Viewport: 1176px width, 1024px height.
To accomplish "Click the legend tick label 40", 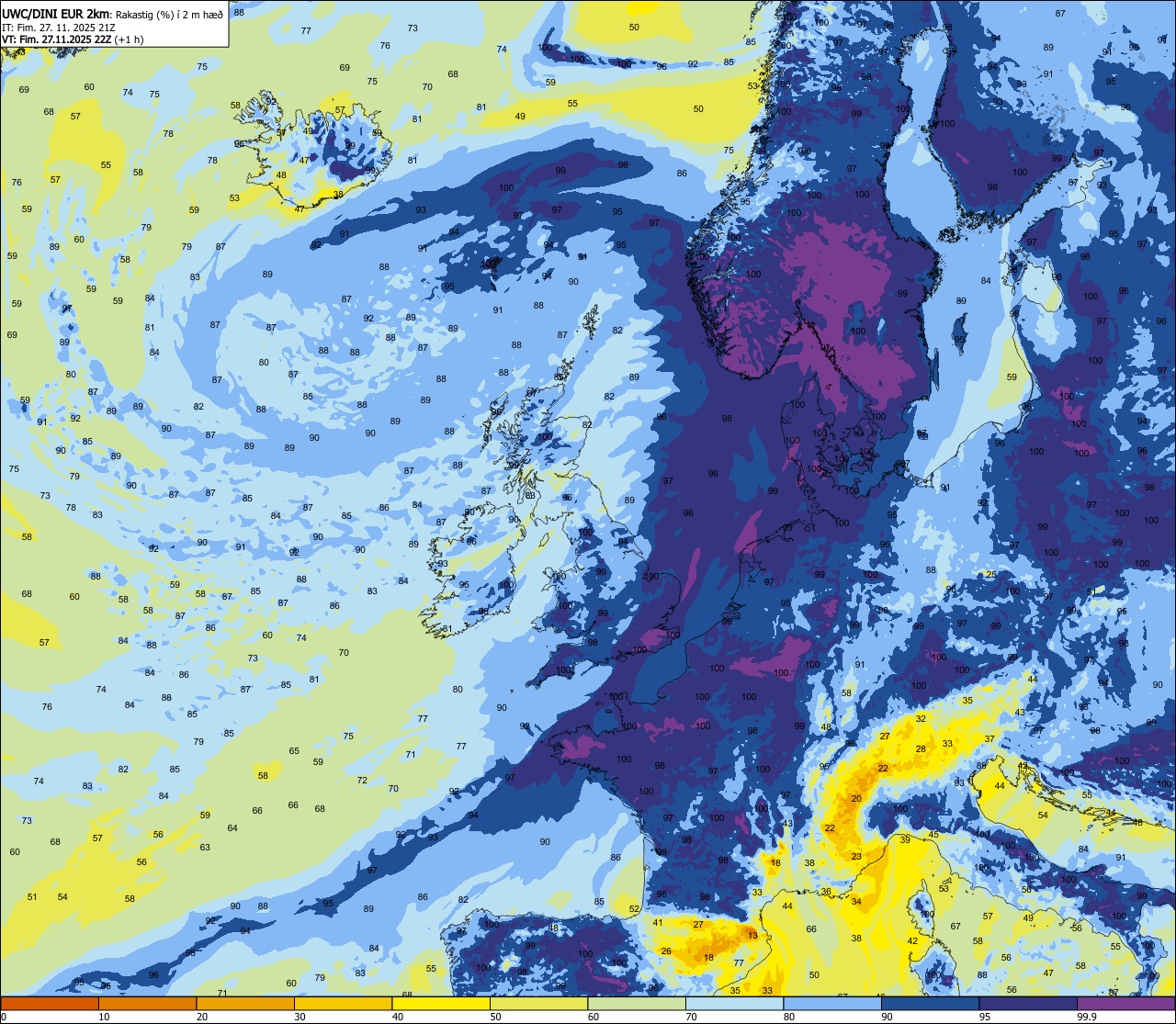I will [x=398, y=1017].
